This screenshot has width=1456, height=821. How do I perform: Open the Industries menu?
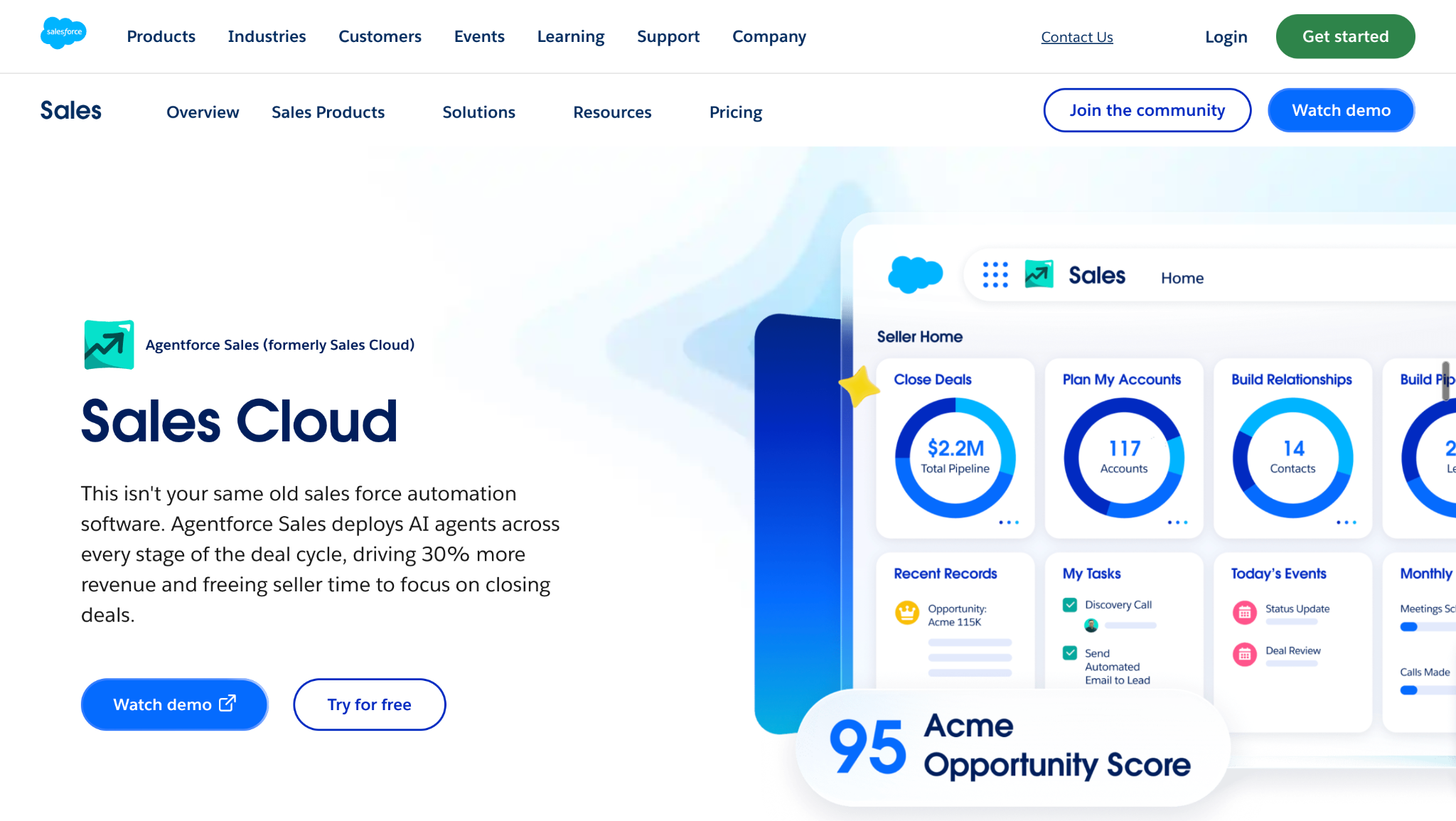click(267, 36)
